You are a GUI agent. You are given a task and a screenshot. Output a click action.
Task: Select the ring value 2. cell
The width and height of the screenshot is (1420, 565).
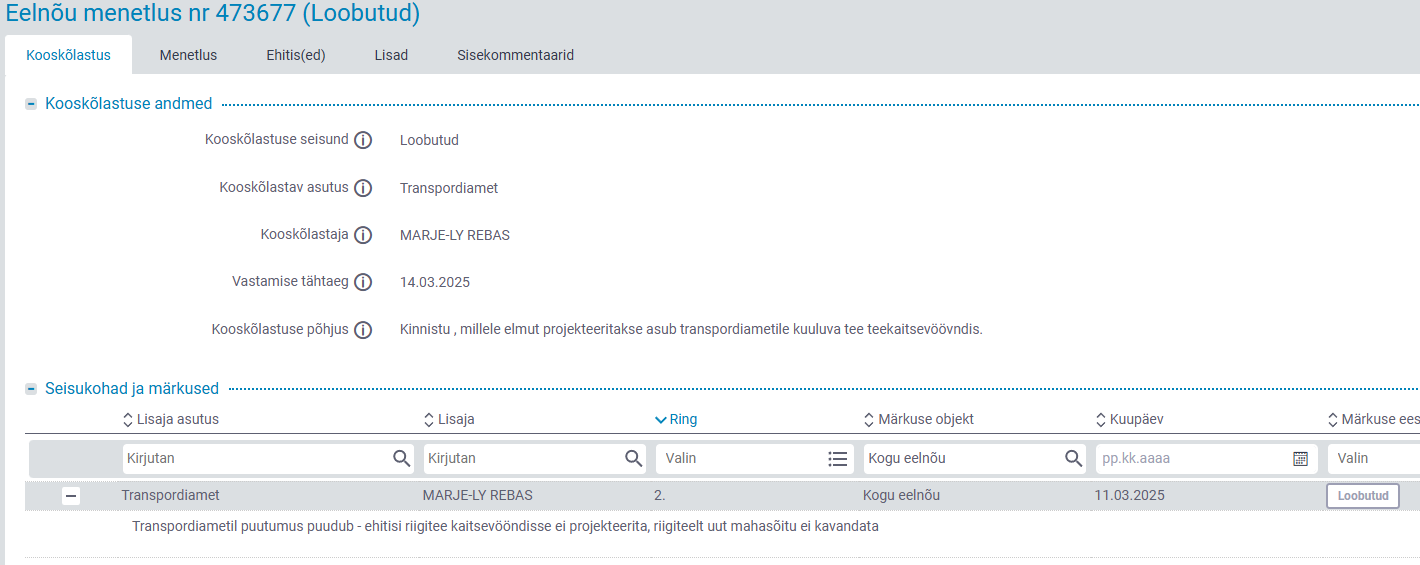660,495
